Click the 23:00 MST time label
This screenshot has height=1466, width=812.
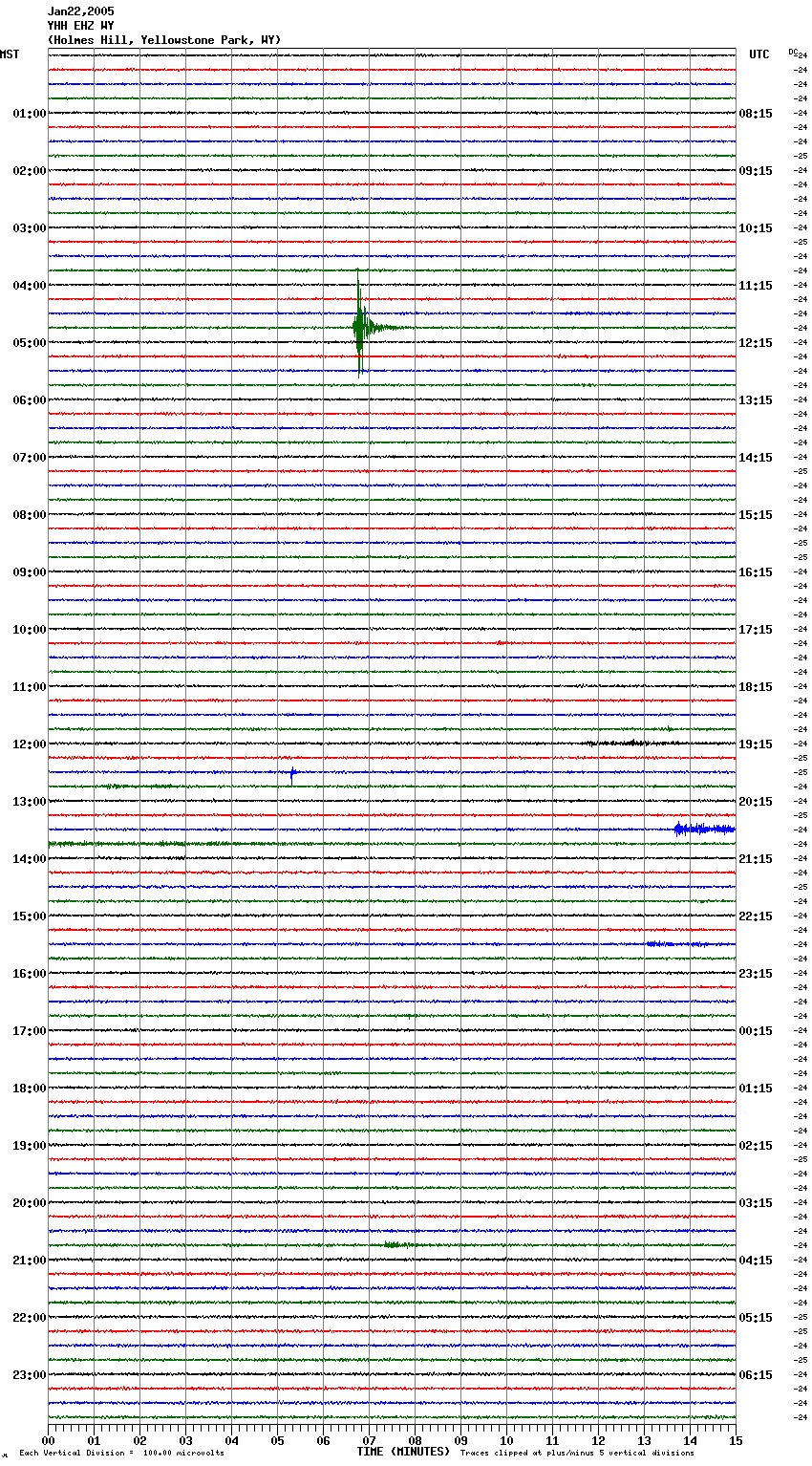(30, 1375)
